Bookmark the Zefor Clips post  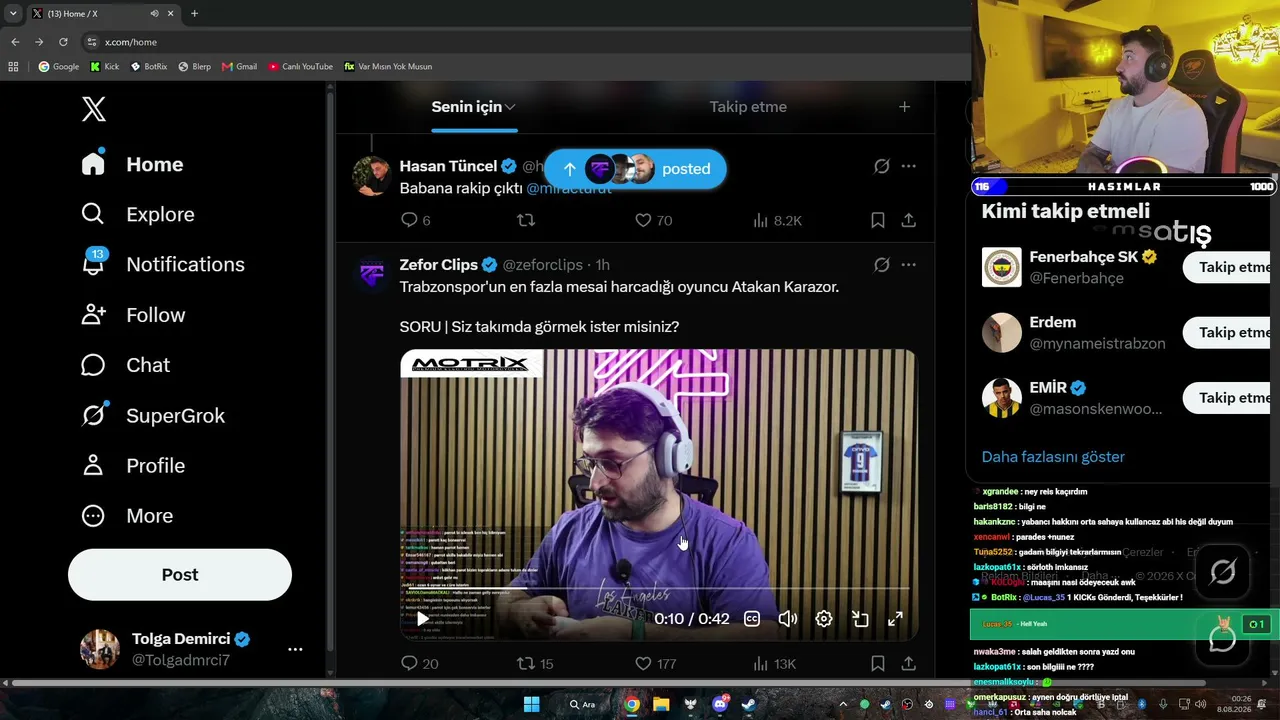click(x=877, y=663)
